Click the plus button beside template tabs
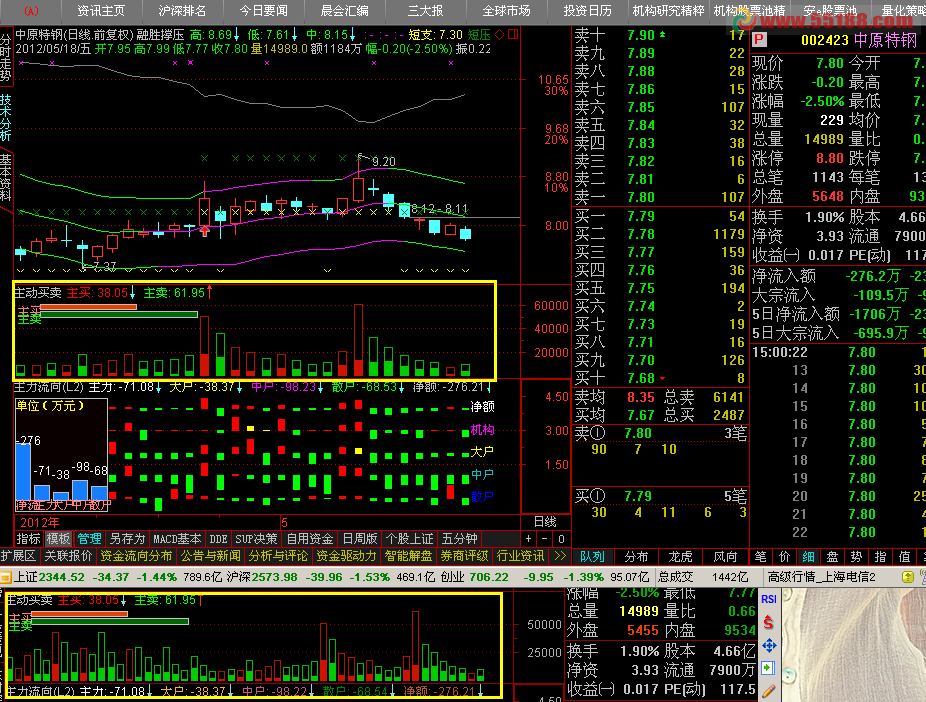This screenshot has height=702, width=926. pos(528,538)
